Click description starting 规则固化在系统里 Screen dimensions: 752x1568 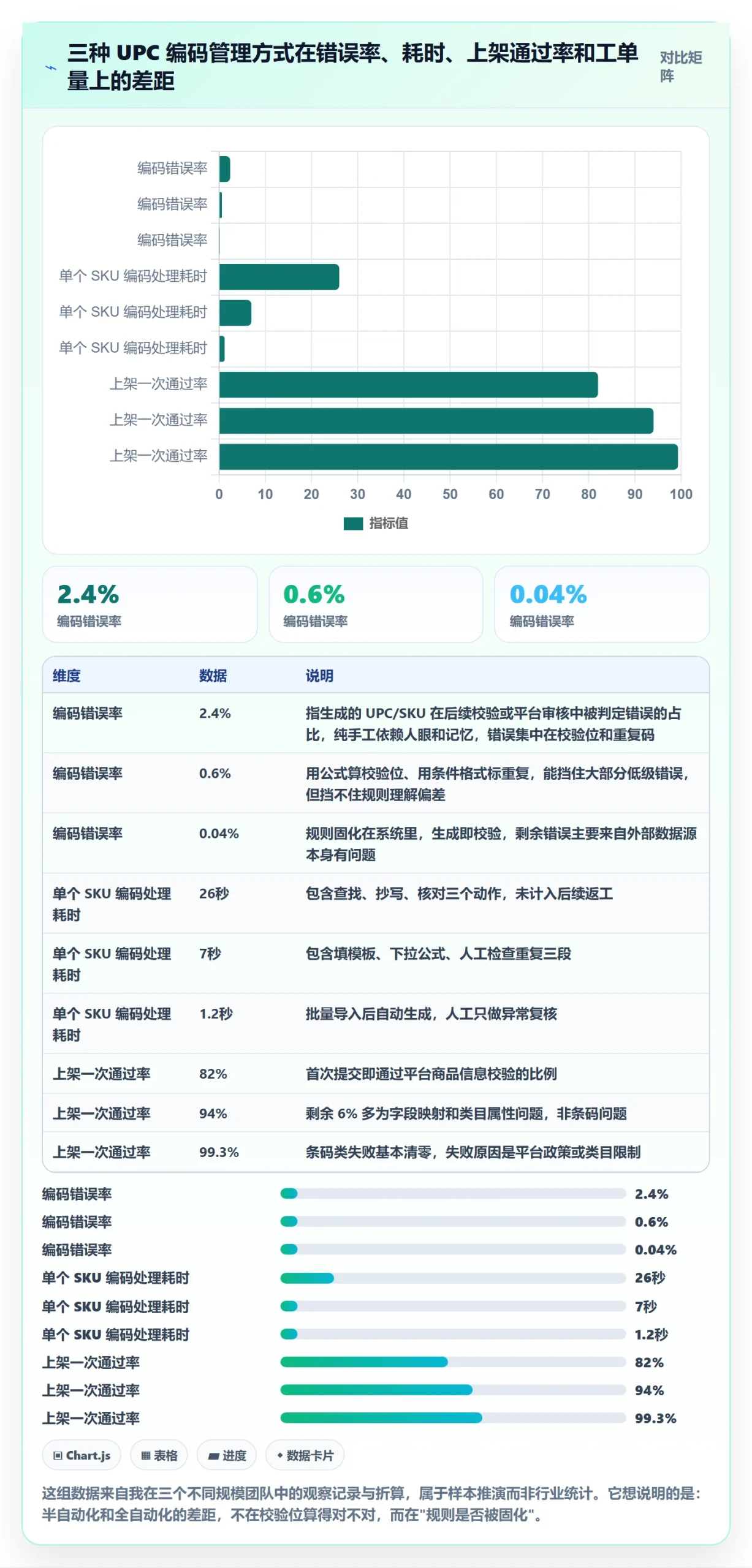click(x=501, y=844)
